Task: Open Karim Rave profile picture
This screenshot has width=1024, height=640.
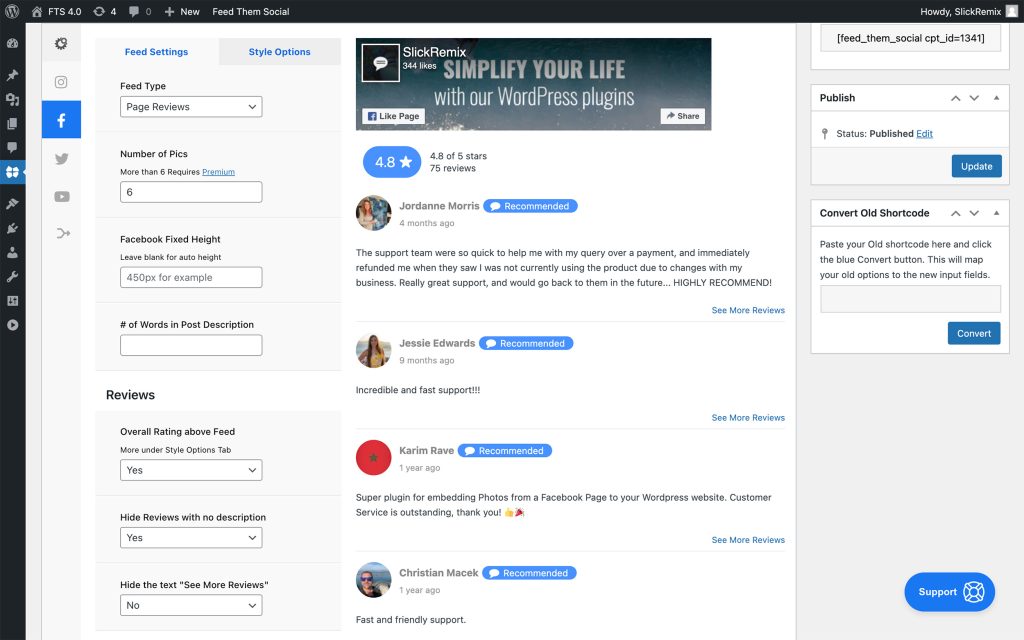Action: (x=374, y=457)
